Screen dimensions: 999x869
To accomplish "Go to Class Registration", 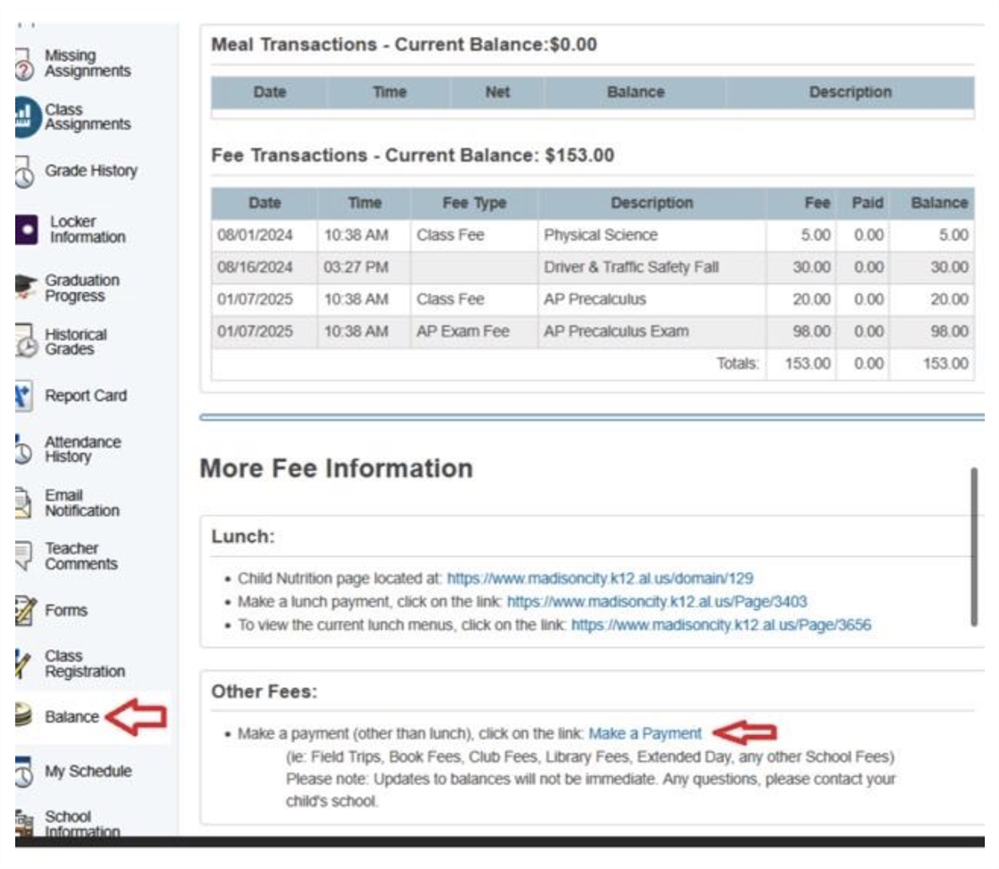I will pos(85,664).
